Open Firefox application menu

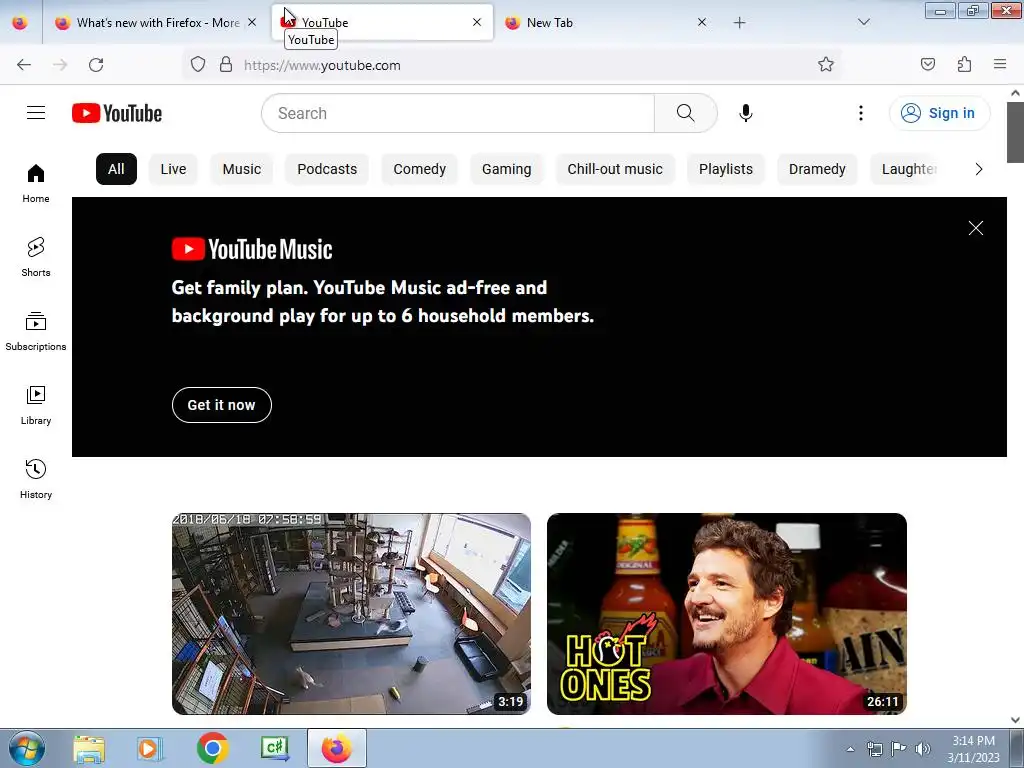[1000, 64]
